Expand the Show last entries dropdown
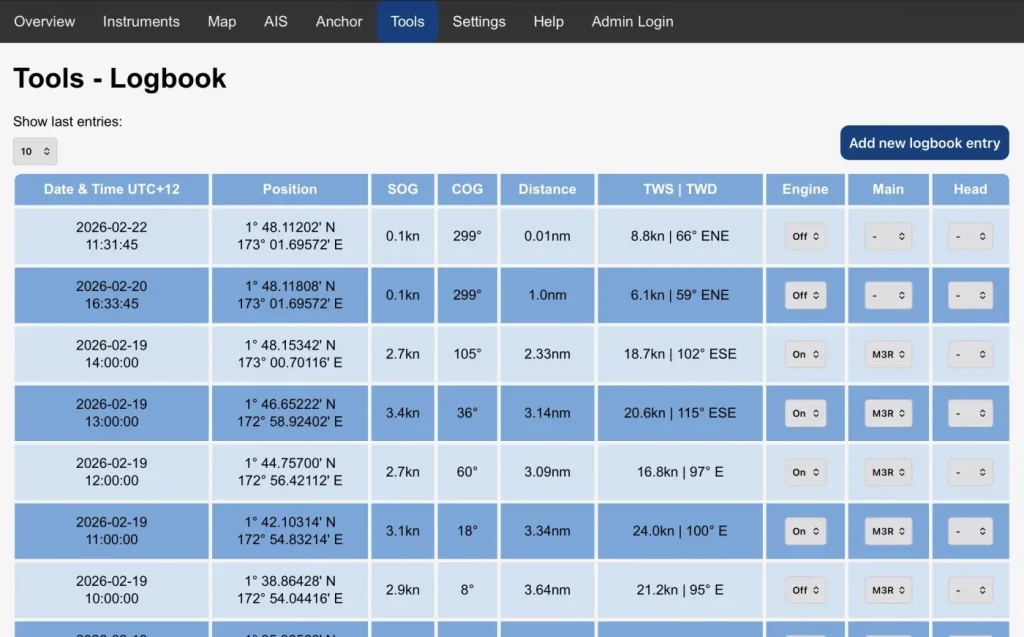 [x=35, y=151]
